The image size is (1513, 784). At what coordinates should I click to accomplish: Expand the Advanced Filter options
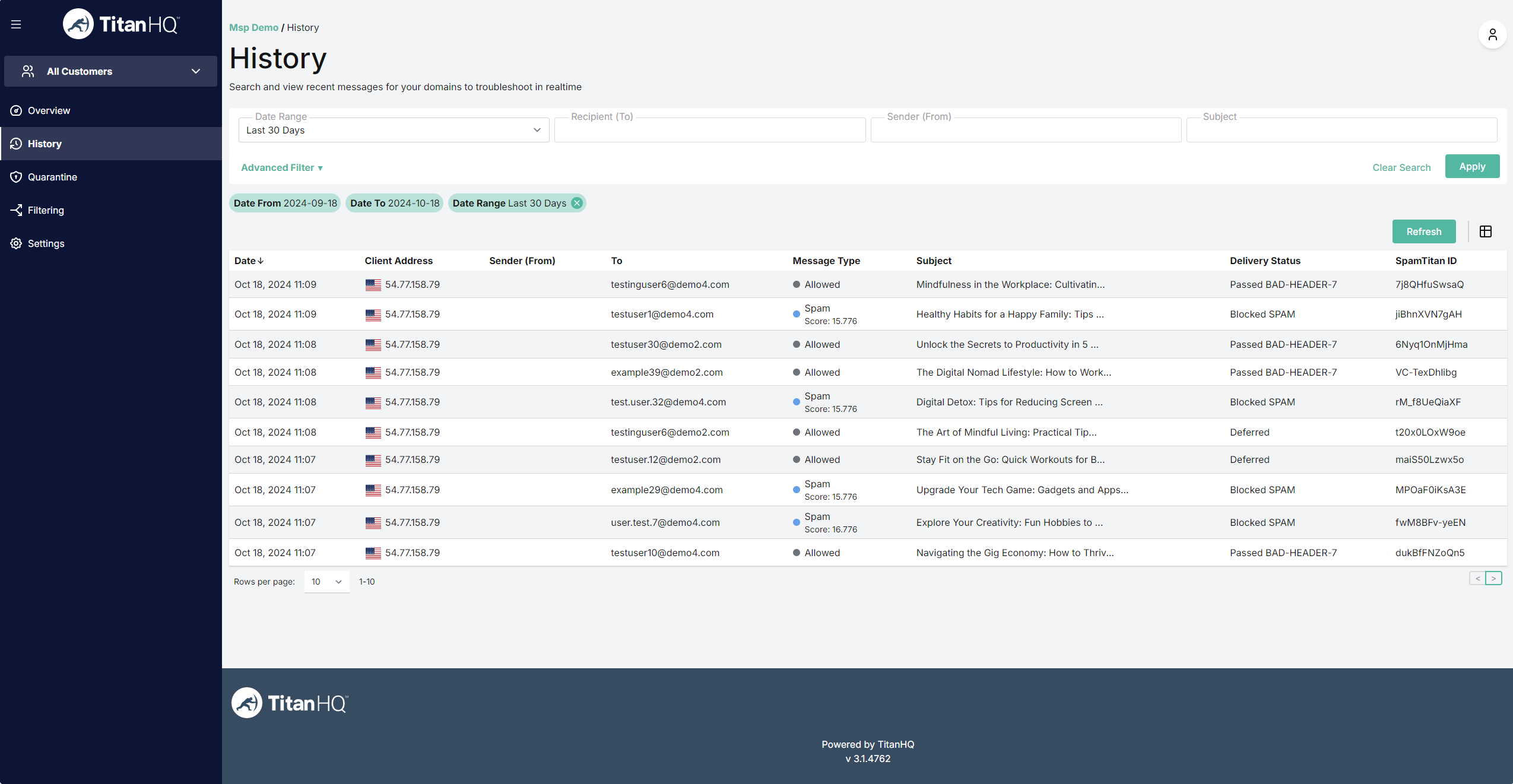[x=282, y=167]
